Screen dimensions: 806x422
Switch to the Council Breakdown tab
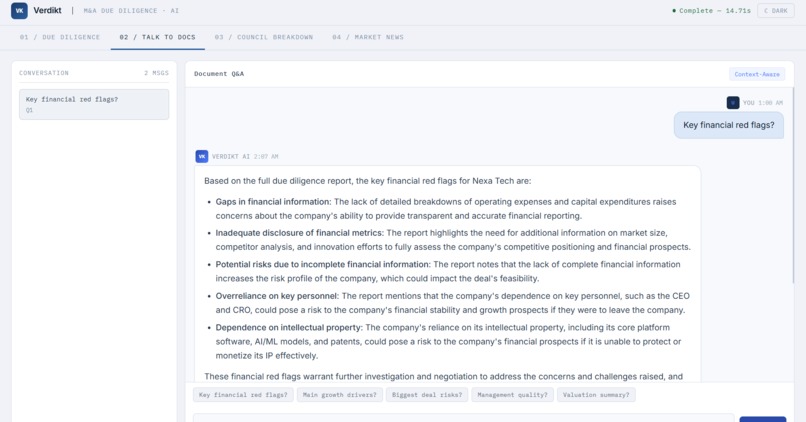tap(264, 37)
